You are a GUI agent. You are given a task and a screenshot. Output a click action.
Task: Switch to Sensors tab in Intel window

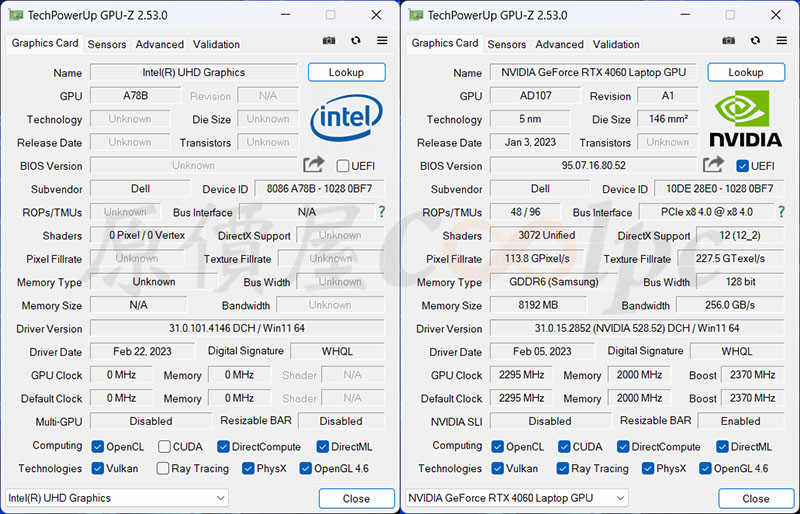point(107,44)
